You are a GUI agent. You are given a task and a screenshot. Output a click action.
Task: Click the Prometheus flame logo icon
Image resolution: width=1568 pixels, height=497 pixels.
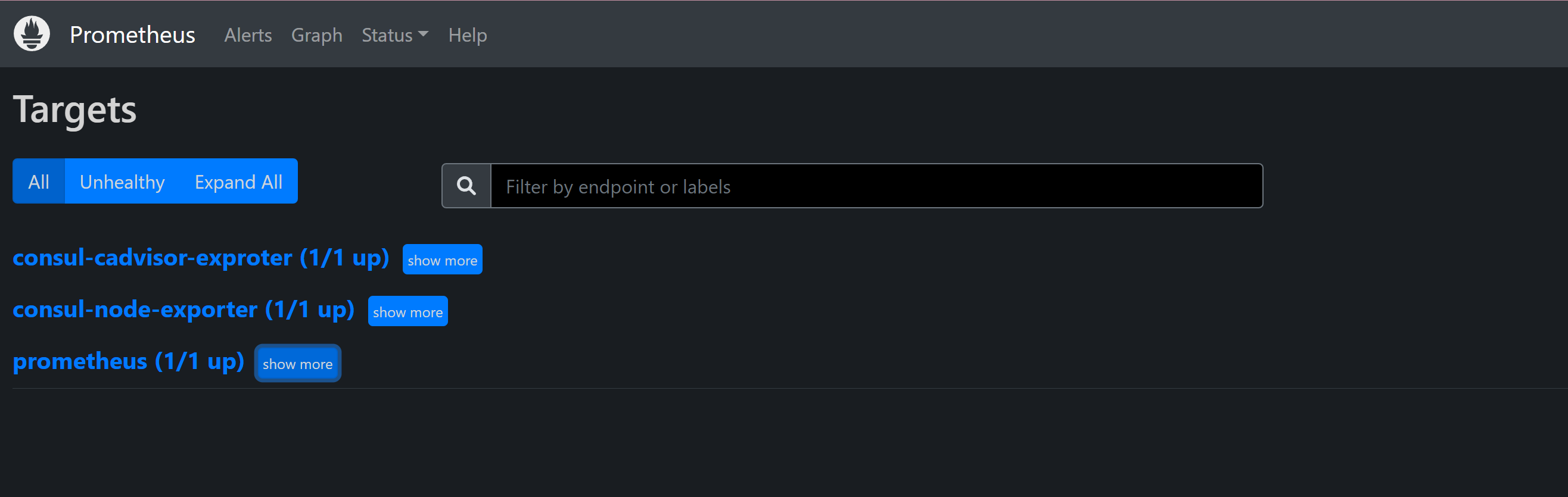click(32, 34)
